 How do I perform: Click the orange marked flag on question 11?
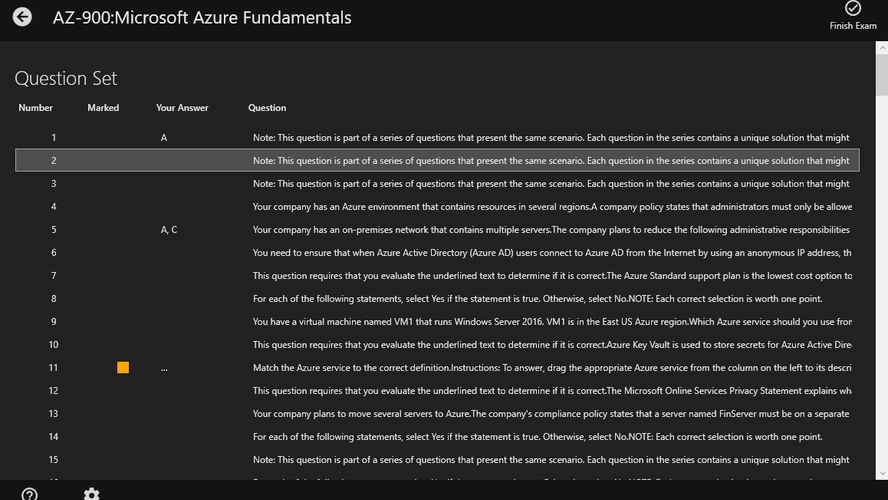[123, 368]
